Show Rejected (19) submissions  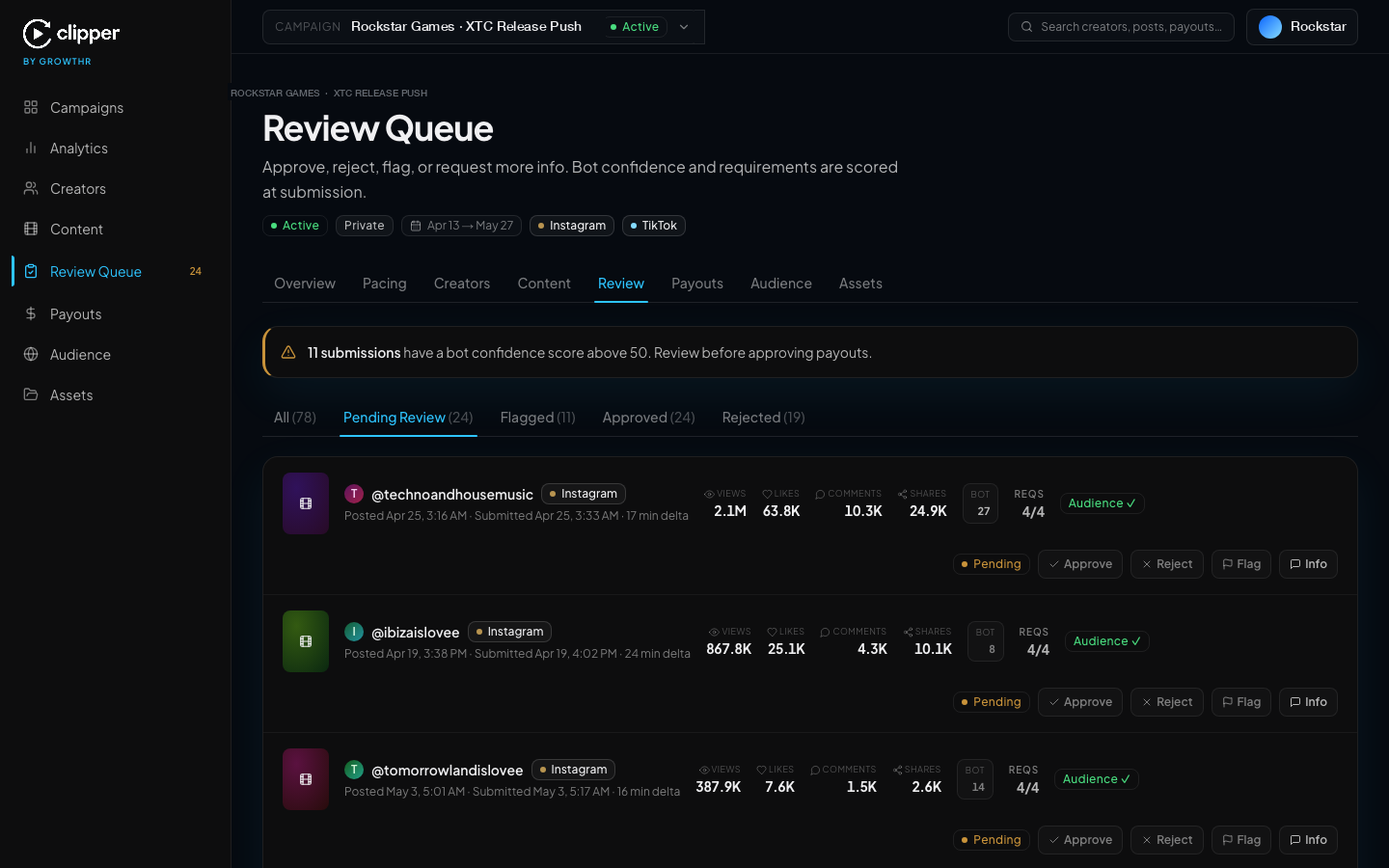763,418
